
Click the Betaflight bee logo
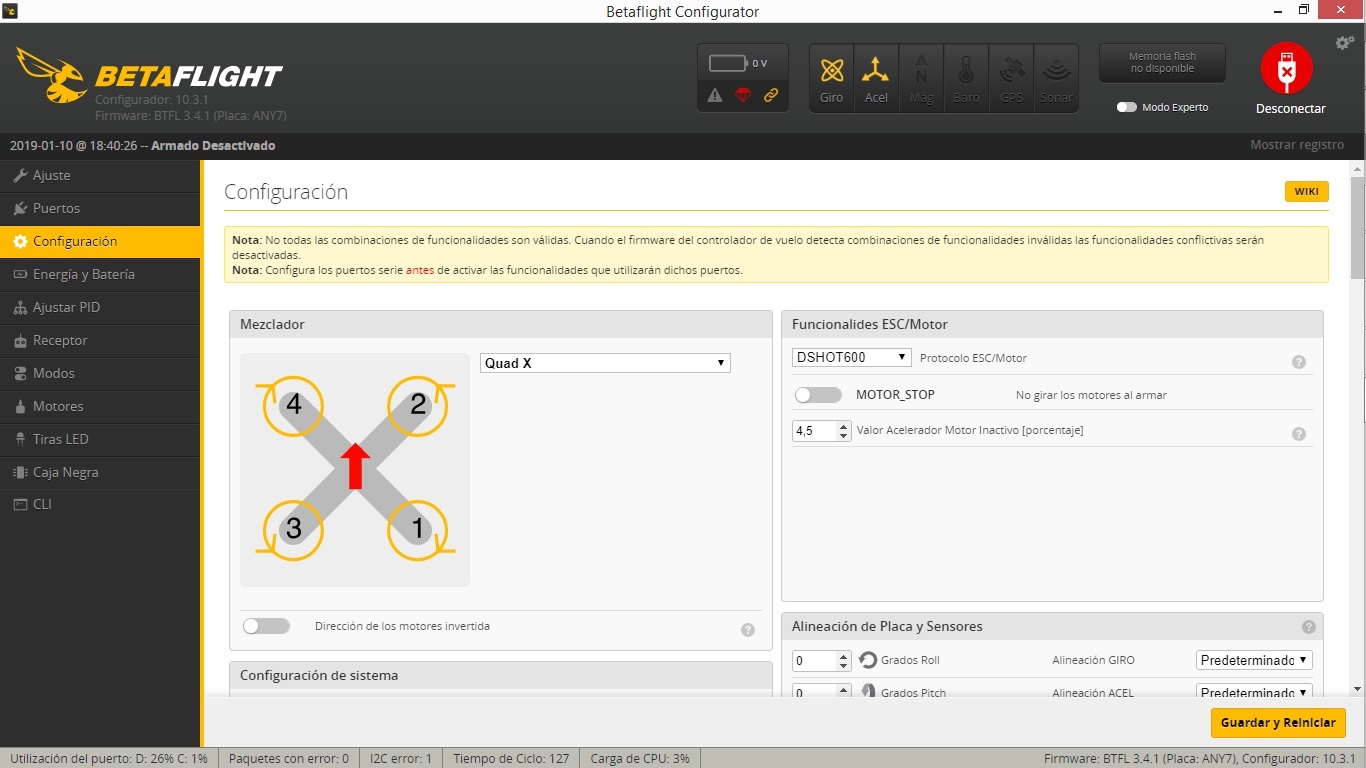click(51, 75)
